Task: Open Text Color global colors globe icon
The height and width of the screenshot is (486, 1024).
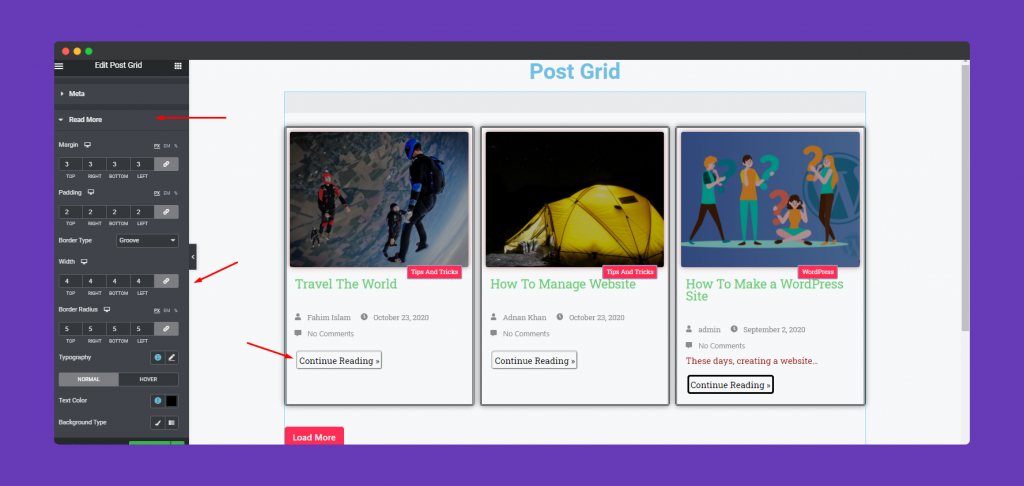Action: click(157, 400)
